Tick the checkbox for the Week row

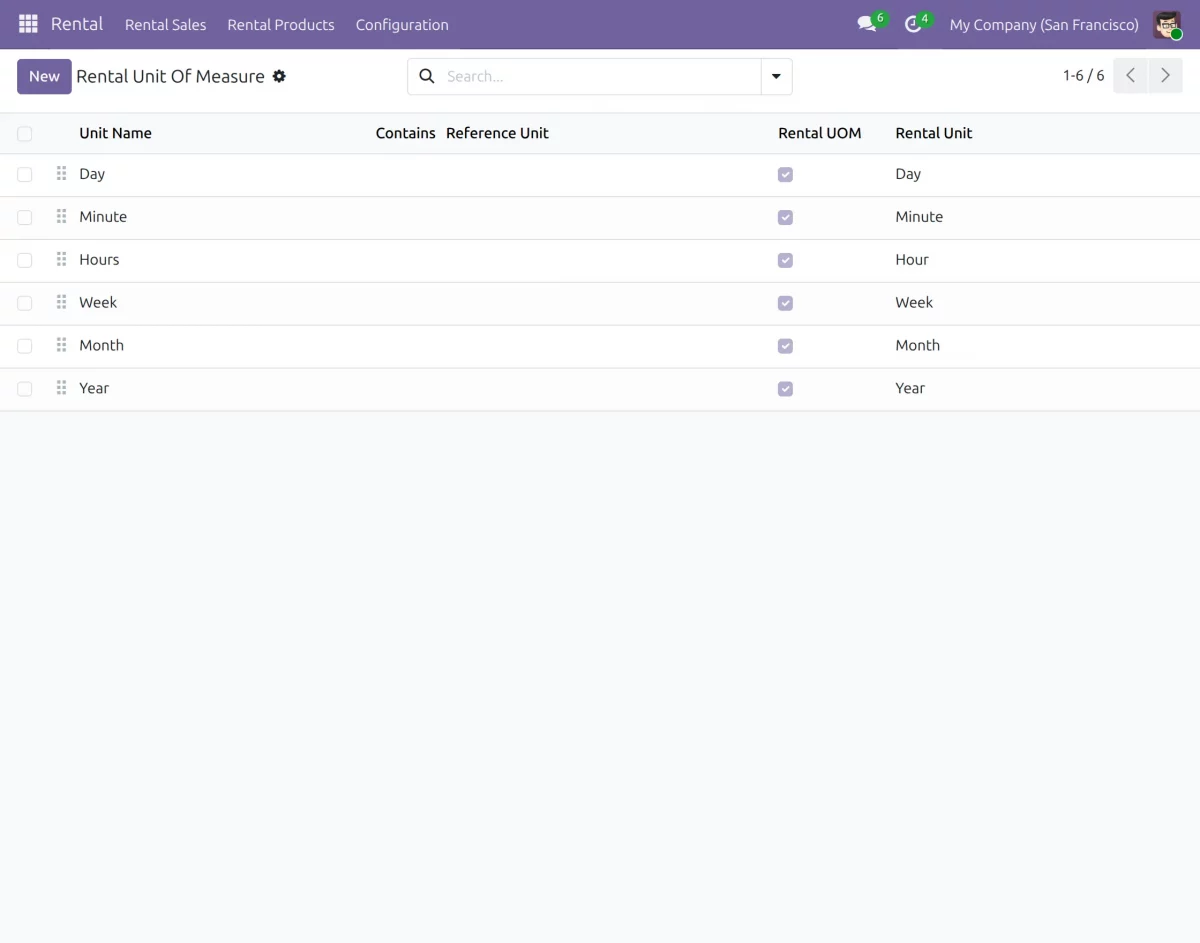[x=25, y=304]
